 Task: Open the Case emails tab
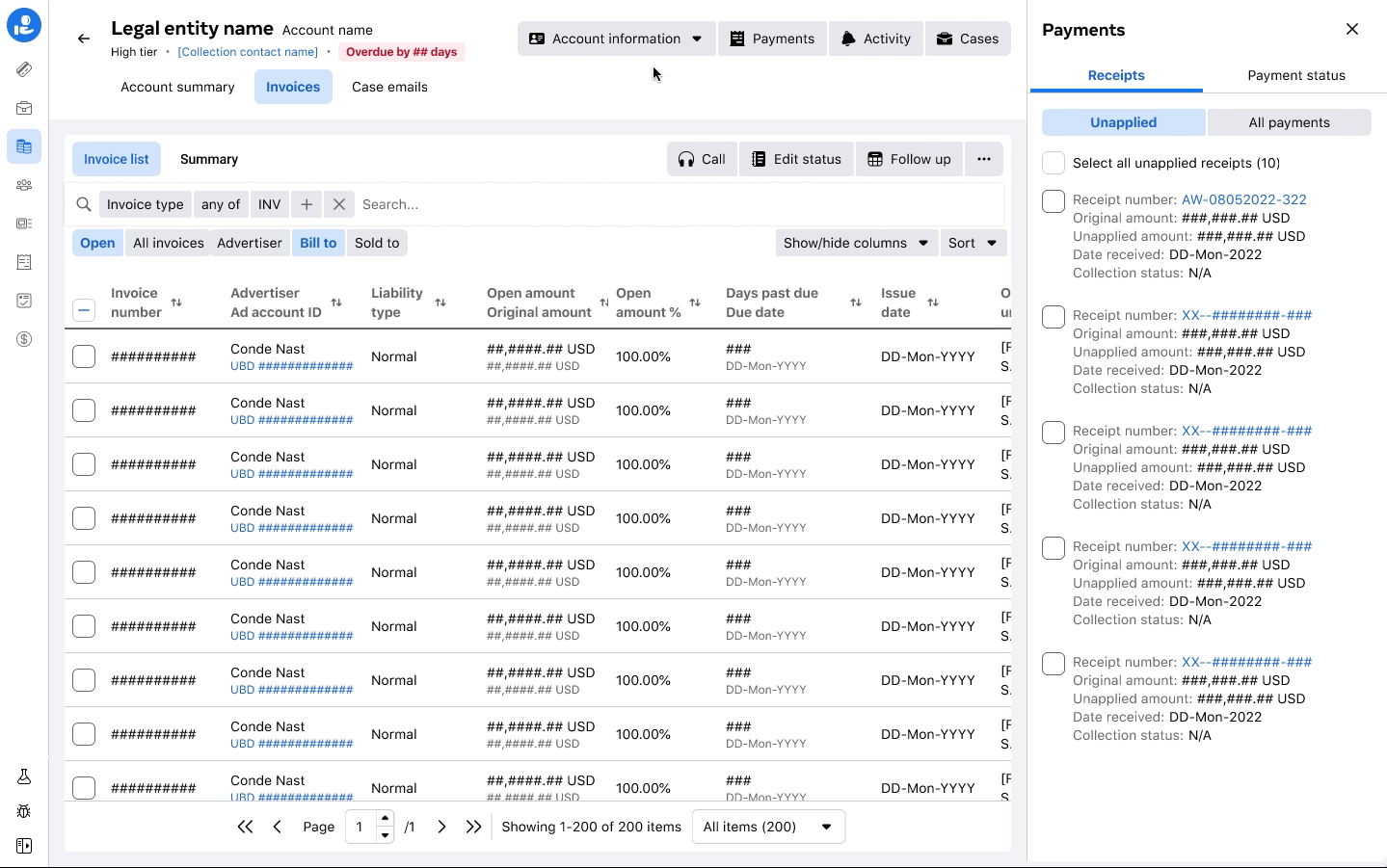point(389,87)
